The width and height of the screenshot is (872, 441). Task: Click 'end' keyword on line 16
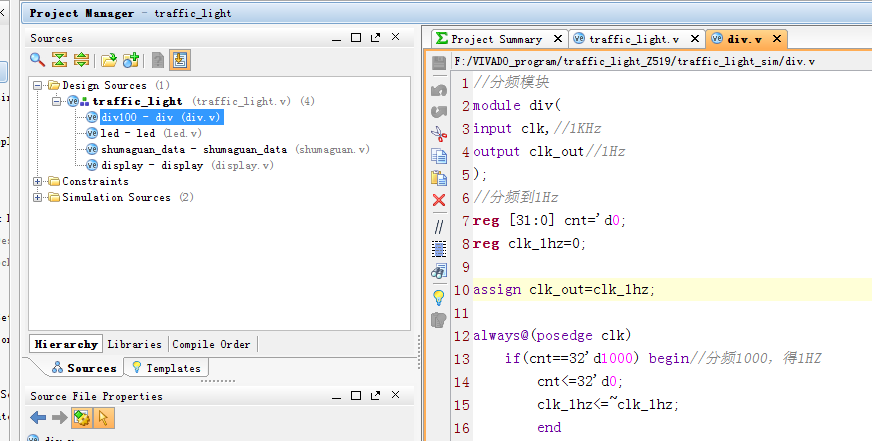(549, 428)
